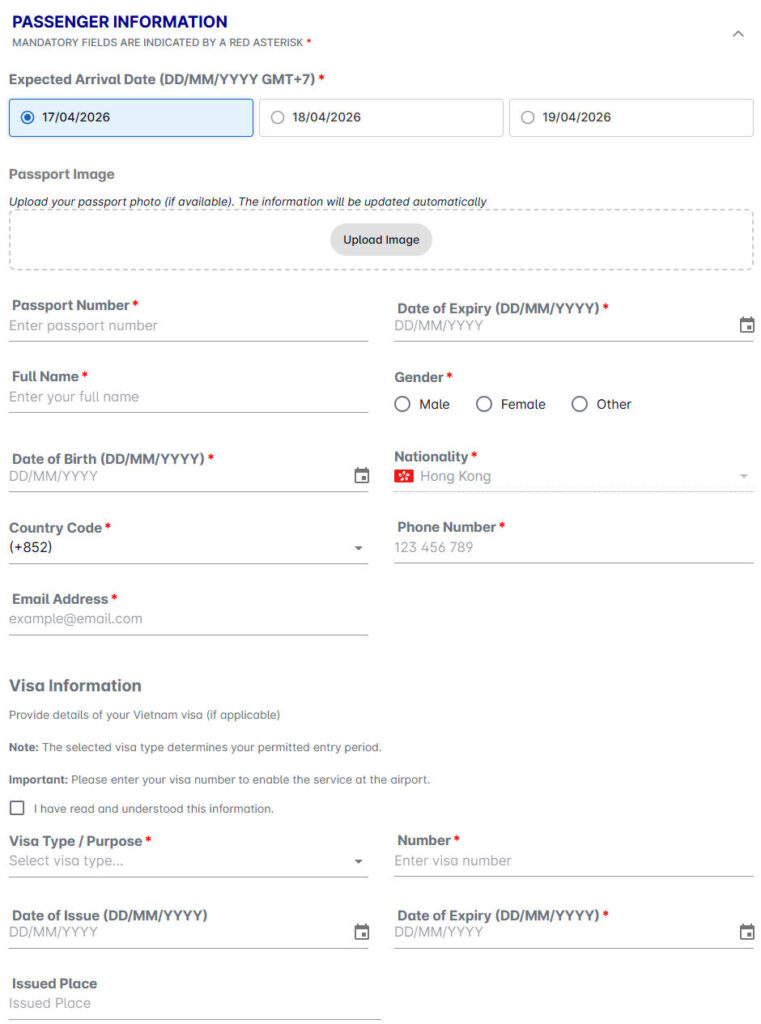This screenshot has width=761, height=1024.
Task: Expand the Country Code dropdown
Action: (x=188, y=547)
